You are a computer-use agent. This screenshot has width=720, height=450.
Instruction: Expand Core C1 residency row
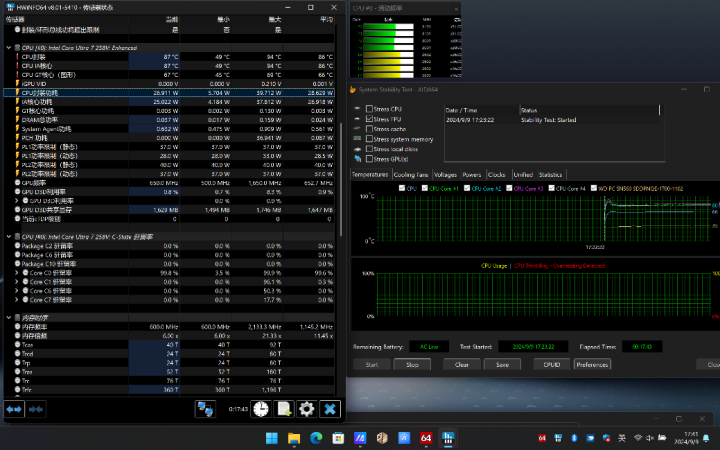click(x=17, y=282)
